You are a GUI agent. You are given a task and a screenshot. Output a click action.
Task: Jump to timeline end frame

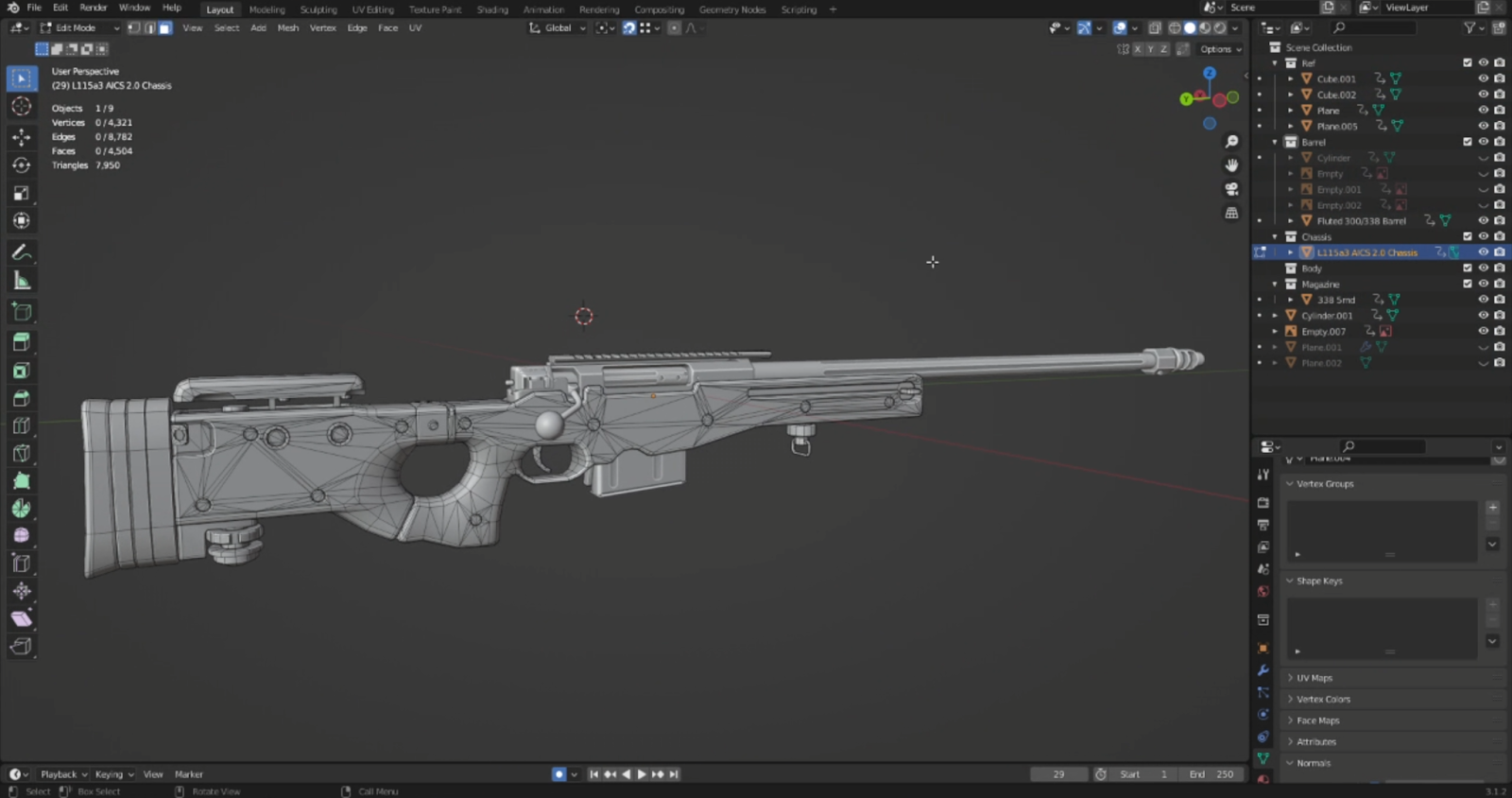click(x=674, y=774)
